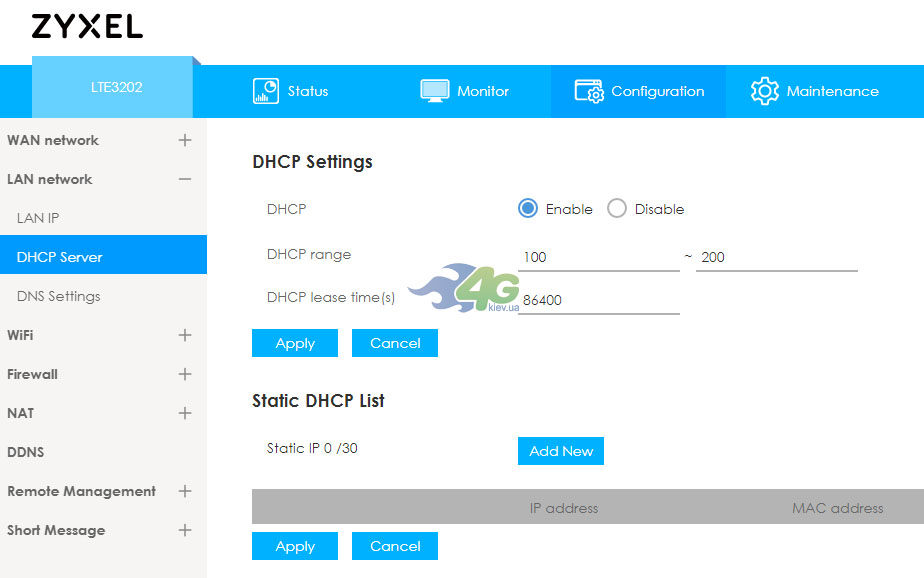Screen dimensions: 924x578
Task: Open the Status tab
Action: [291, 91]
